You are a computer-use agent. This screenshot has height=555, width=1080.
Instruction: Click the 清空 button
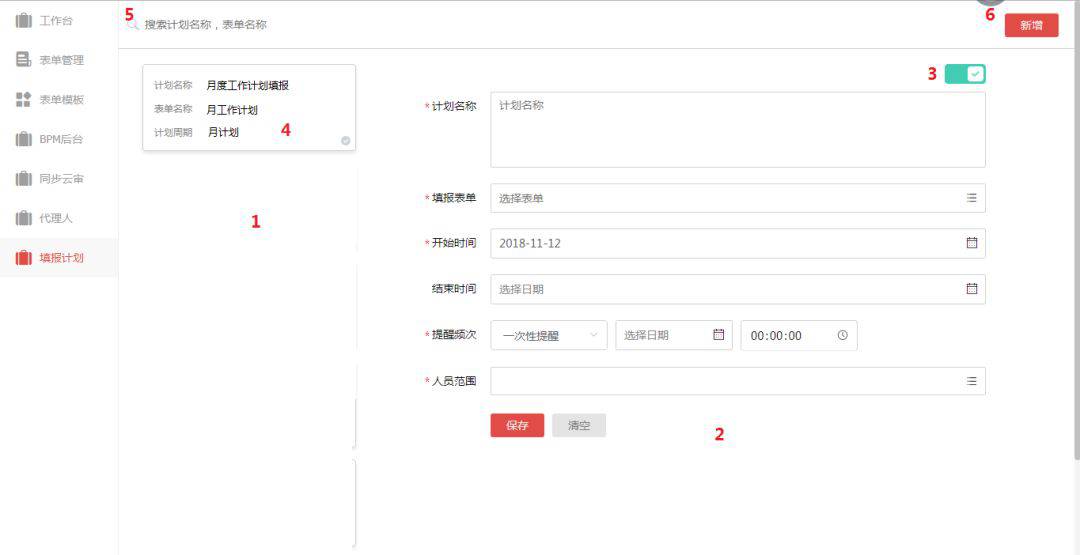[579, 425]
